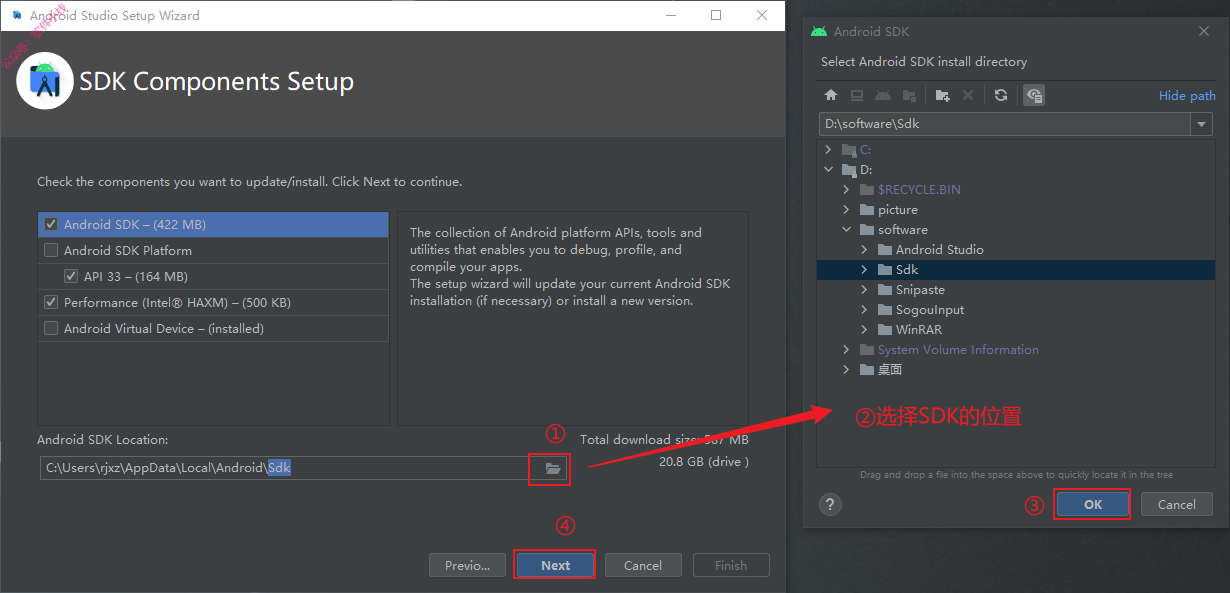Viewport: 1230px width, 593px height.
Task: Close the Android SDK dialog
Action: point(1203,31)
